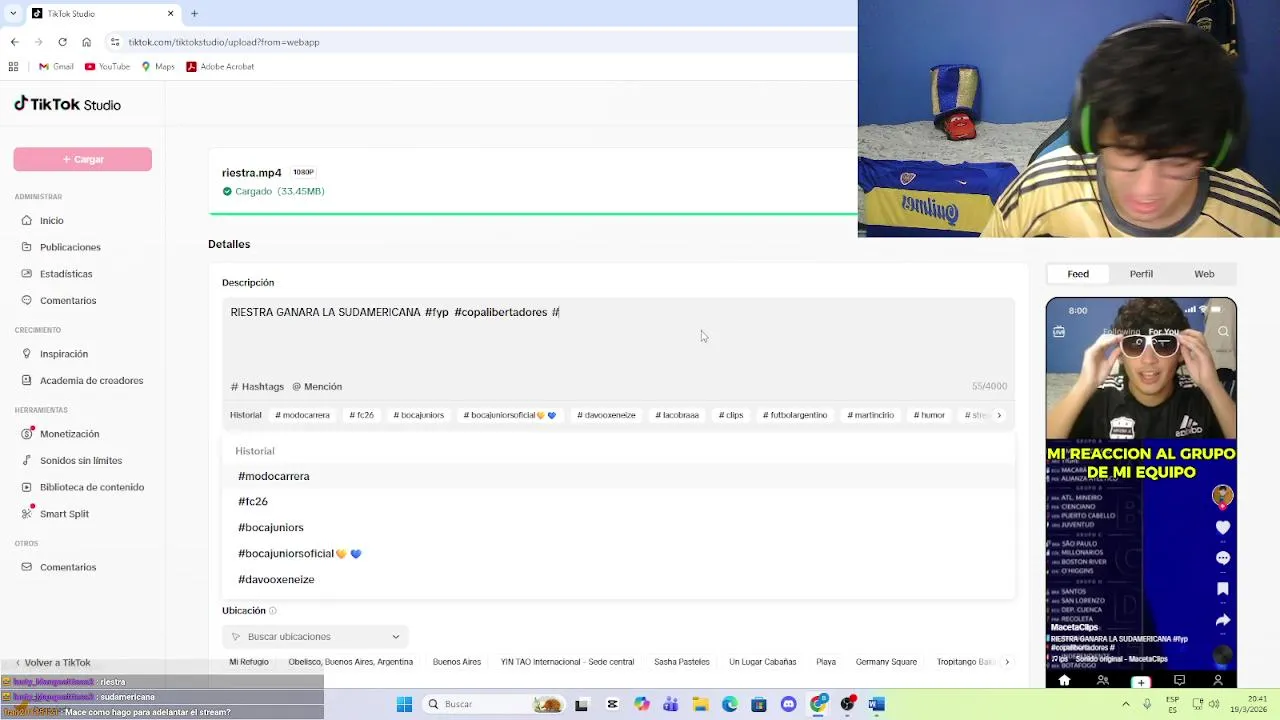The width and height of the screenshot is (1280, 720).
Task: Open the Chrome apps grid
Action: [13, 66]
